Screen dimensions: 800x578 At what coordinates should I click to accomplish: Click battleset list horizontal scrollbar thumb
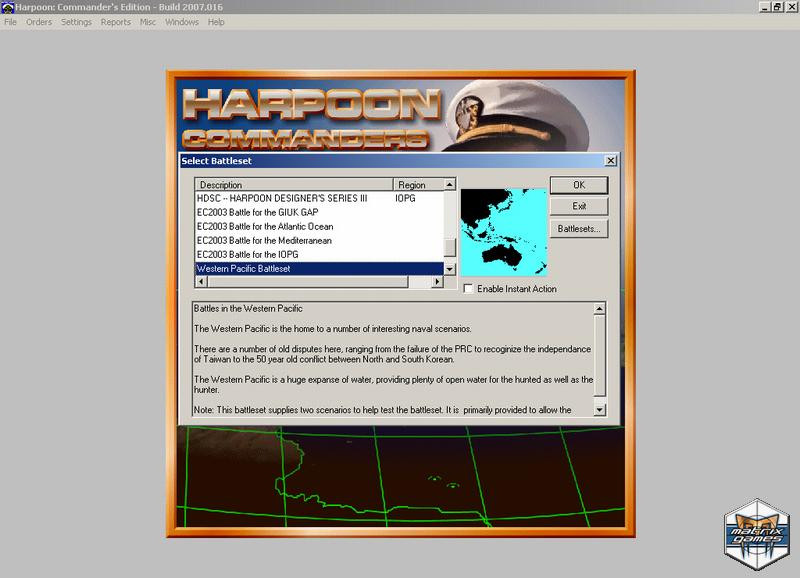[308, 282]
